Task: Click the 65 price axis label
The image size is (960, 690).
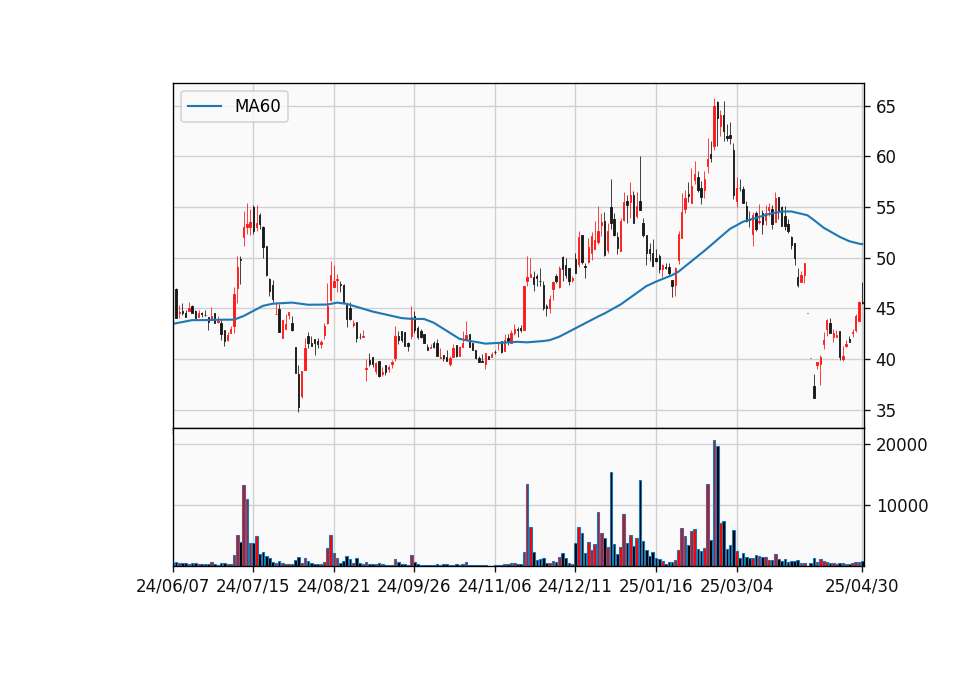Action: tap(885, 107)
